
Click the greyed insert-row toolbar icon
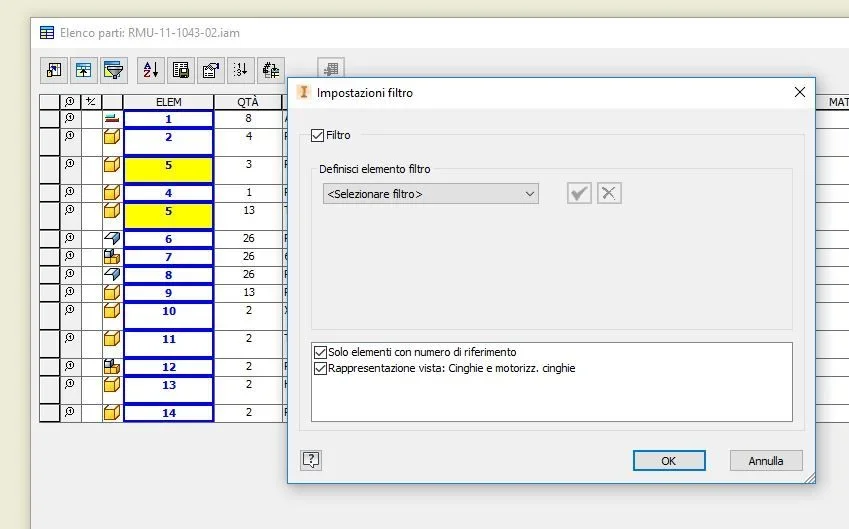[x=331, y=69]
